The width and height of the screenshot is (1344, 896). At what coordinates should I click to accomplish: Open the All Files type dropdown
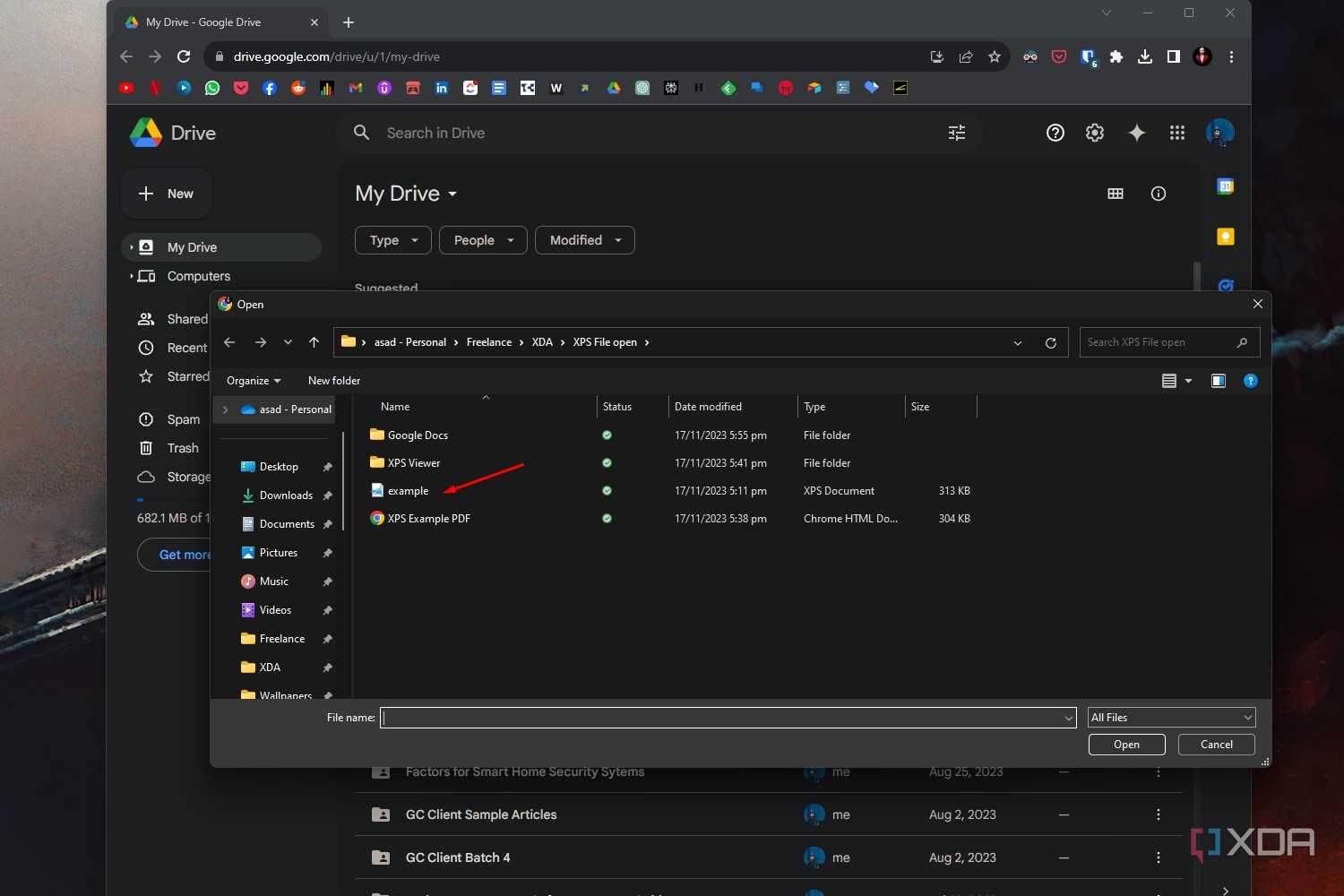coord(1171,718)
